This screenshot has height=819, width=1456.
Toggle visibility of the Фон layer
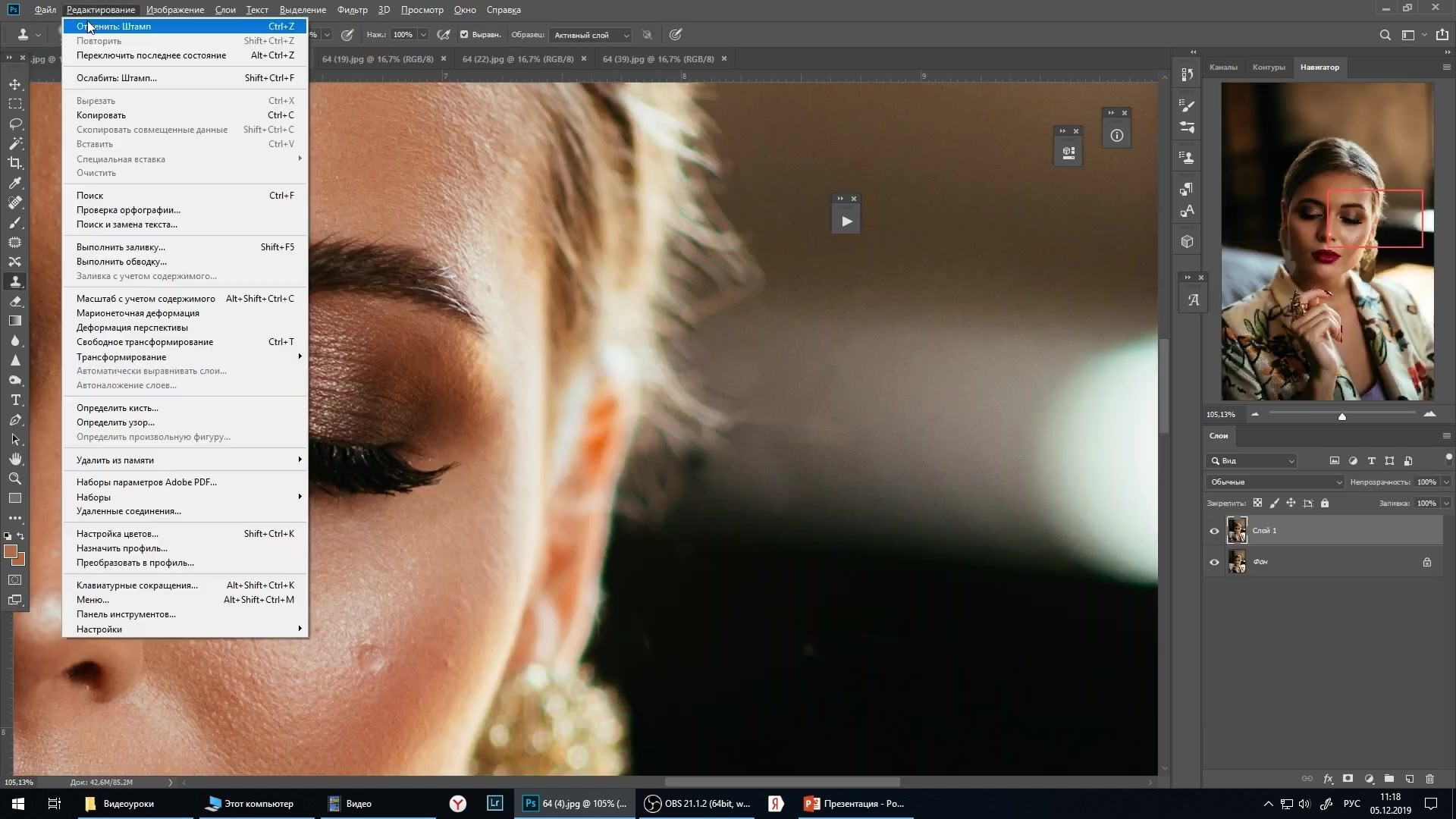[1214, 562]
